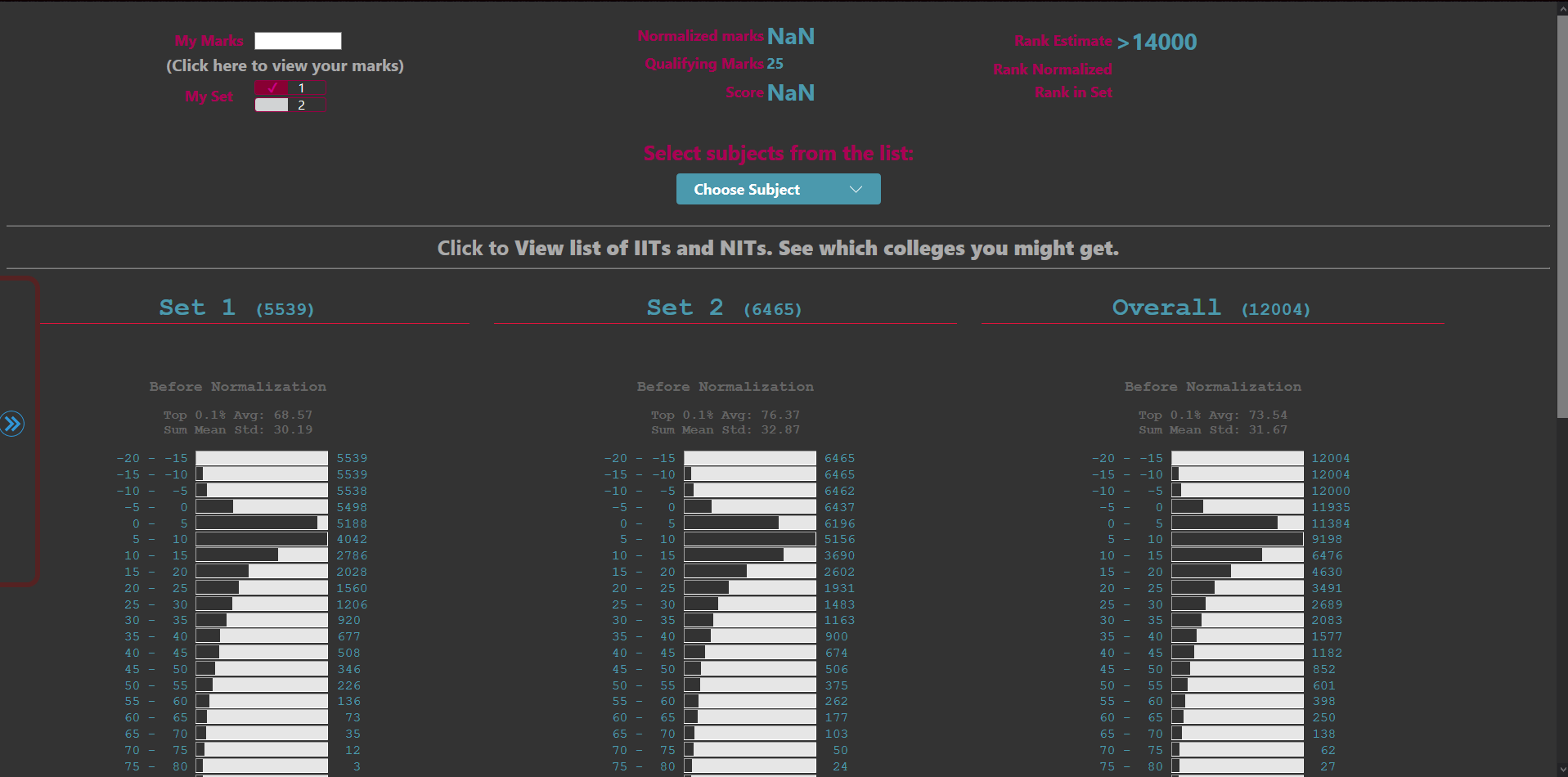Enable the Set 2 toggle under My Set
Screen dimensions: 1568x777
(x=272, y=105)
